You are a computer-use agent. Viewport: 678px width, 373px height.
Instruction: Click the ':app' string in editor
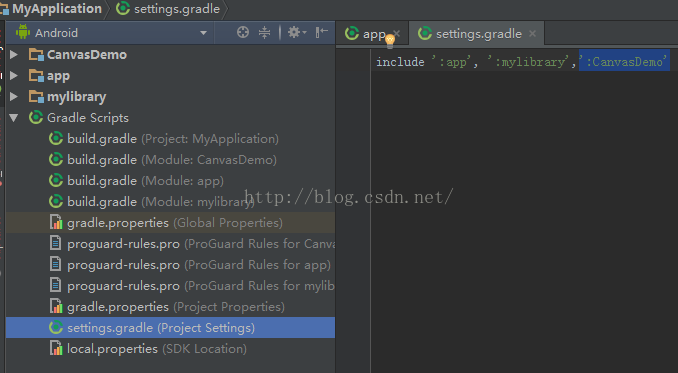(x=451, y=62)
